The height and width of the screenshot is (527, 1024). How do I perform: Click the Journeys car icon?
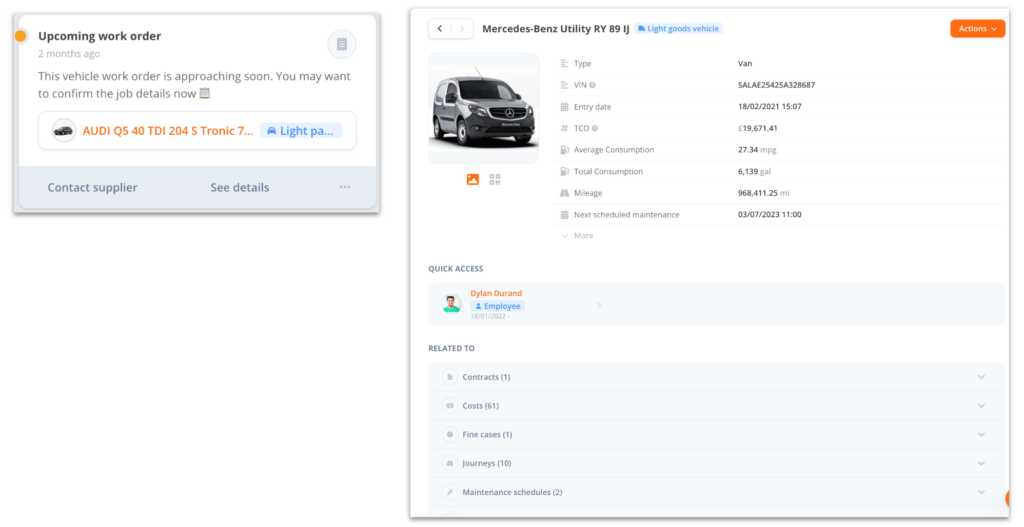point(449,463)
